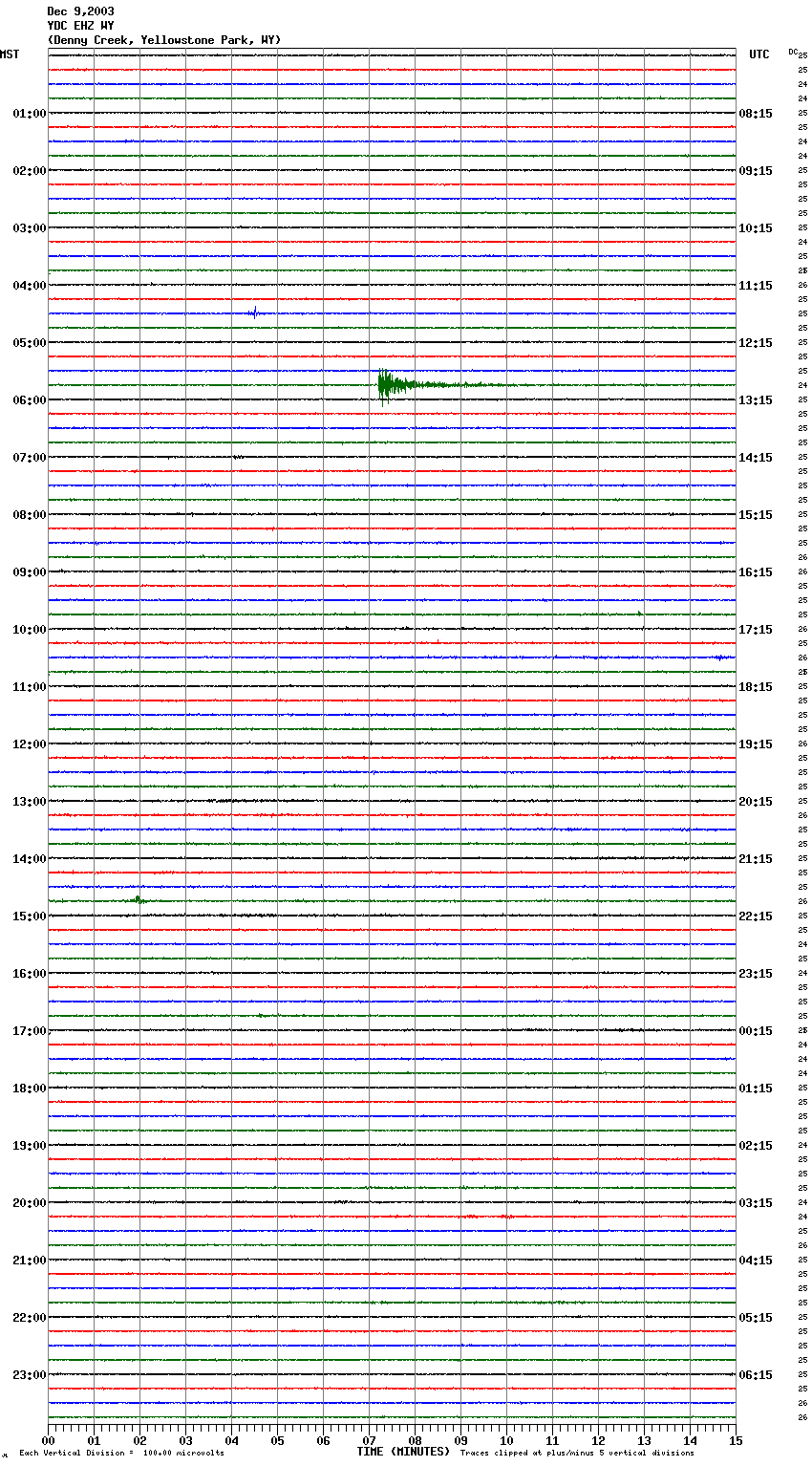This screenshot has height=1466, width=812.
Task: Select the 10:00 MST time label
Action: point(30,630)
